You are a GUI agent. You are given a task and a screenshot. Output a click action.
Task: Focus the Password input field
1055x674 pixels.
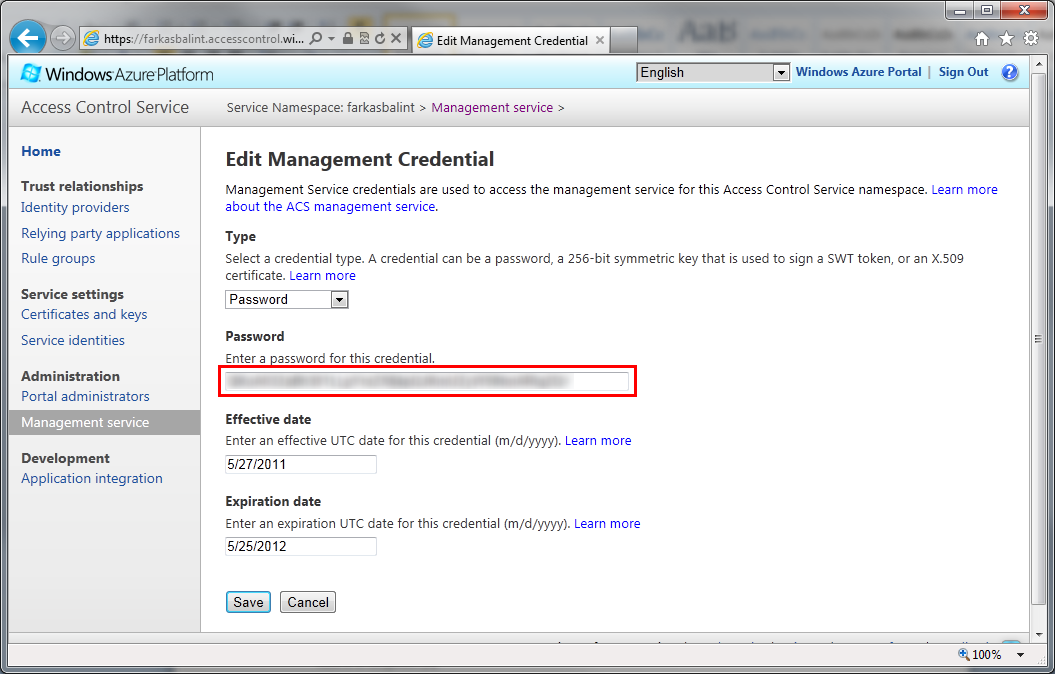click(427, 381)
